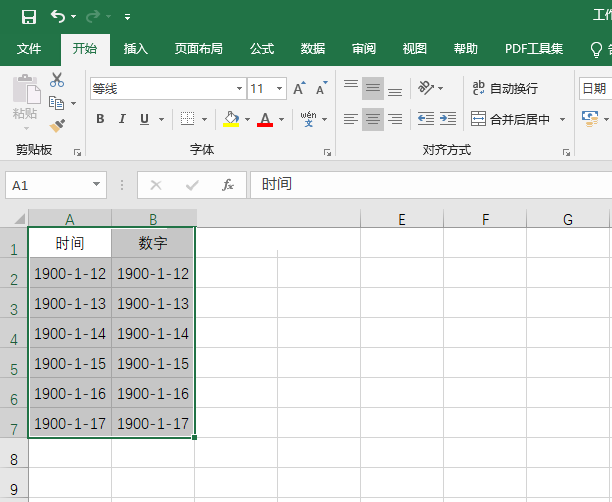Click the formula bar containing 时间
The image size is (612, 502).
click(x=431, y=185)
